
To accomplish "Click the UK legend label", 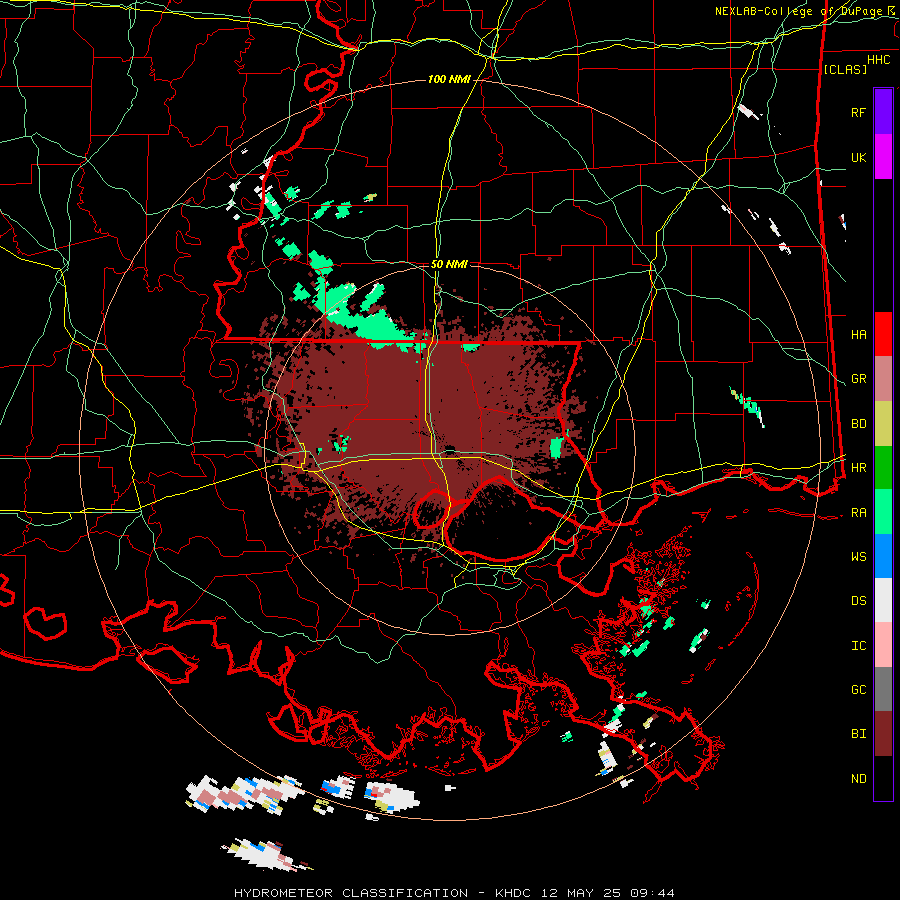I will [x=858, y=157].
